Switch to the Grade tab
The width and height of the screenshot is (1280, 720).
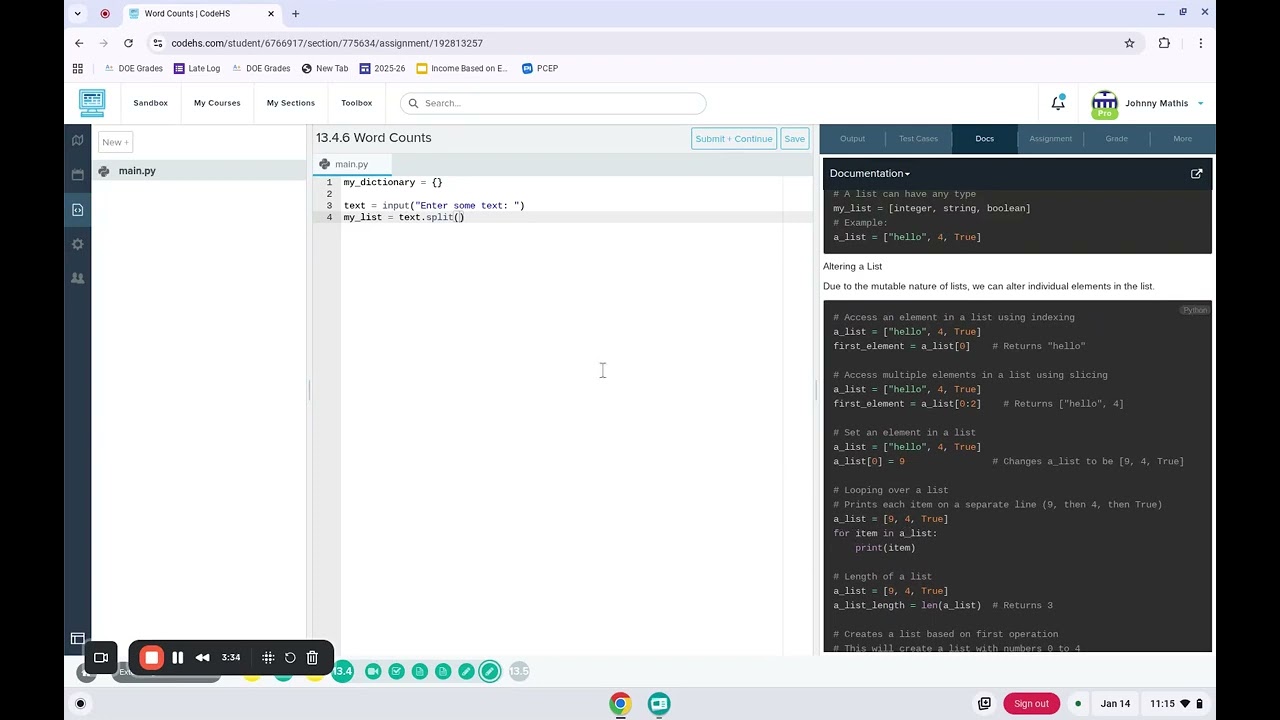pyautogui.click(x=1116, y=139)
